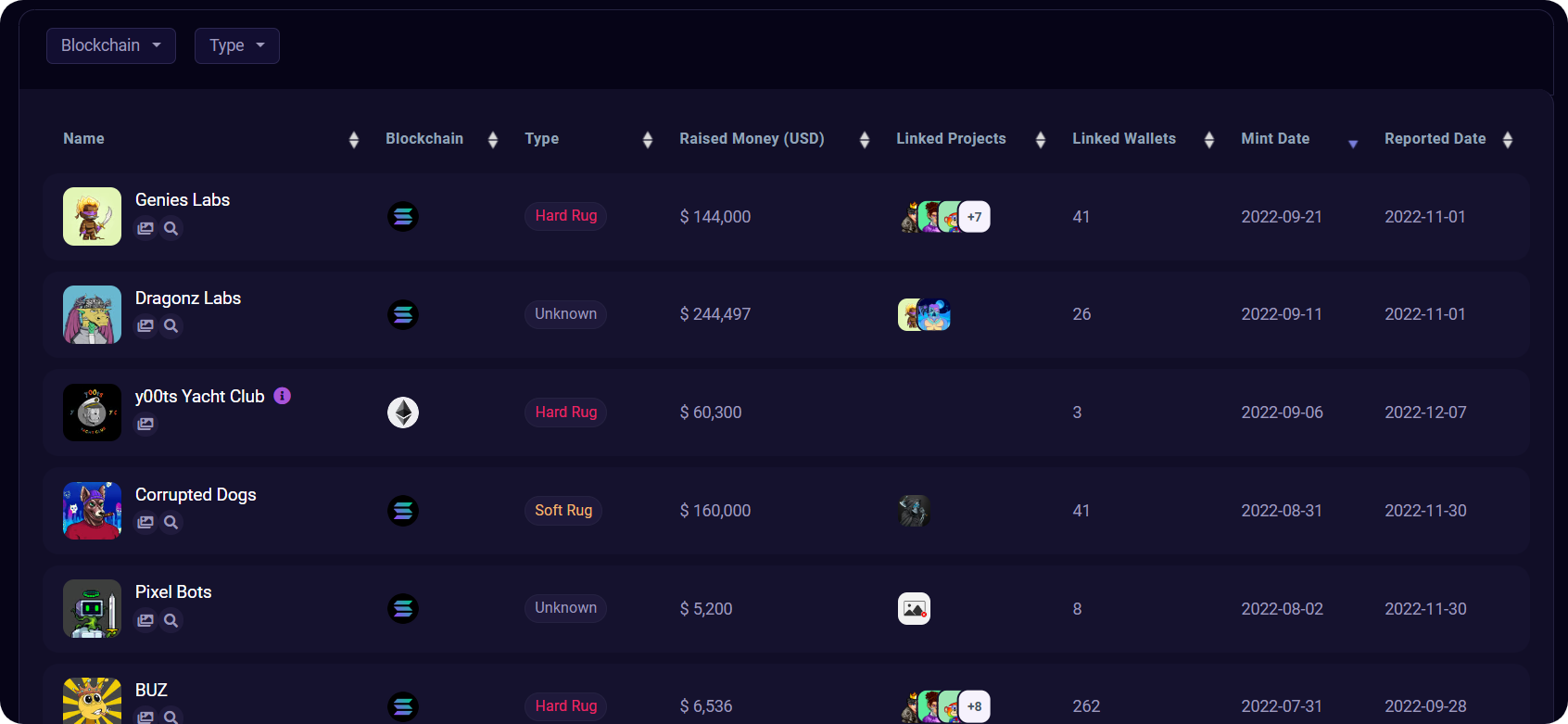The image size is (1568, 724).
Task: Select the $ 5,200 raised money value
Action: (706, 609)
